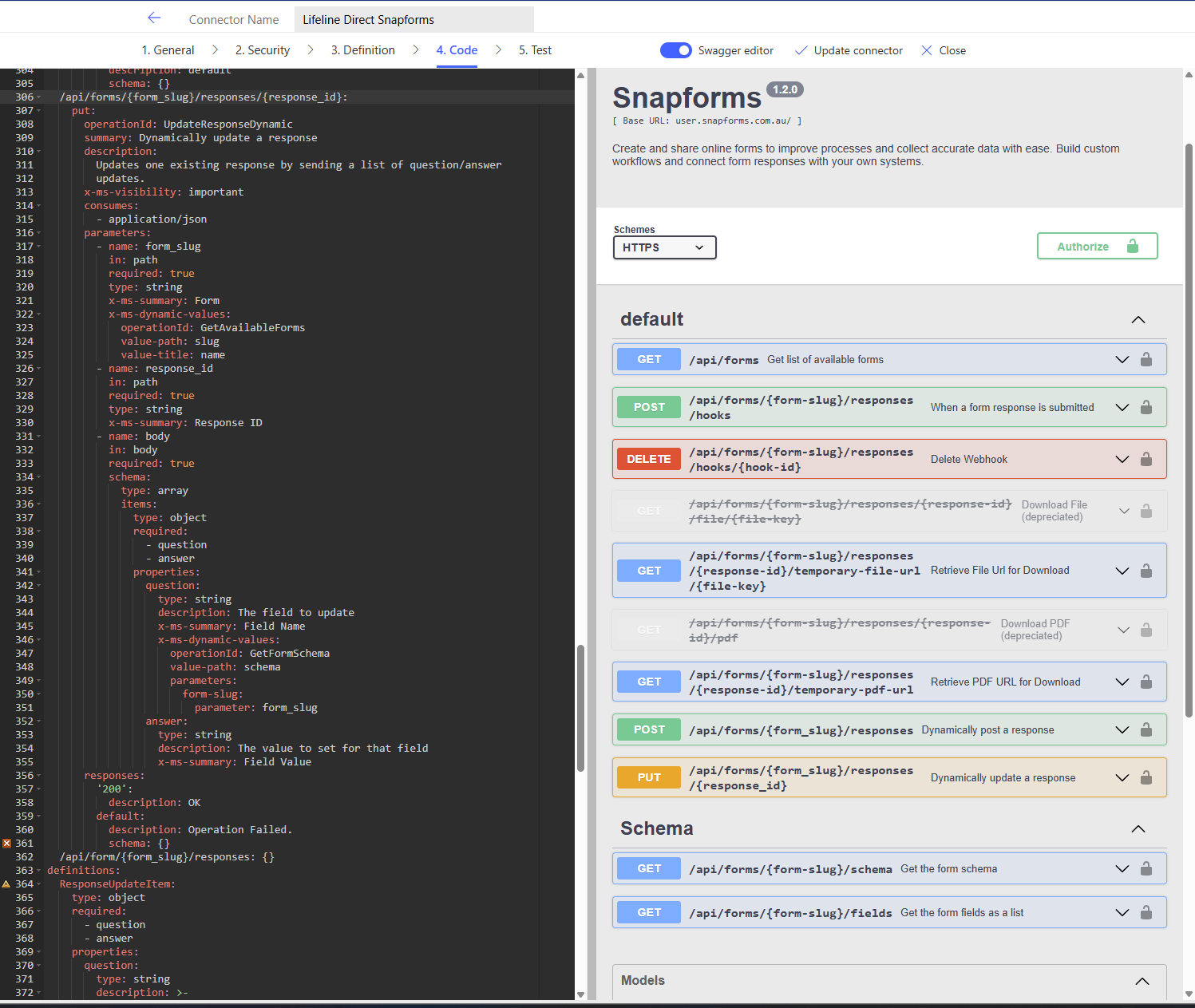1195x1008 pixels.
Task: Open the 1. General step
Action: point(168,50)
